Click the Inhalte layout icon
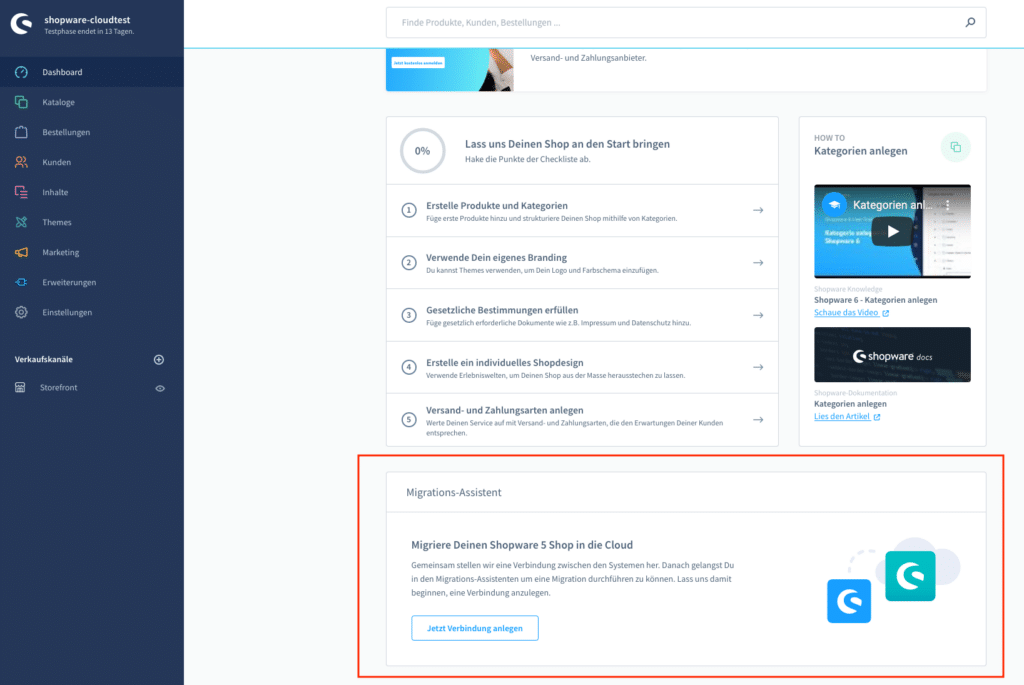1024x685 pixels. pyautogui.click(x=22, y=192)
